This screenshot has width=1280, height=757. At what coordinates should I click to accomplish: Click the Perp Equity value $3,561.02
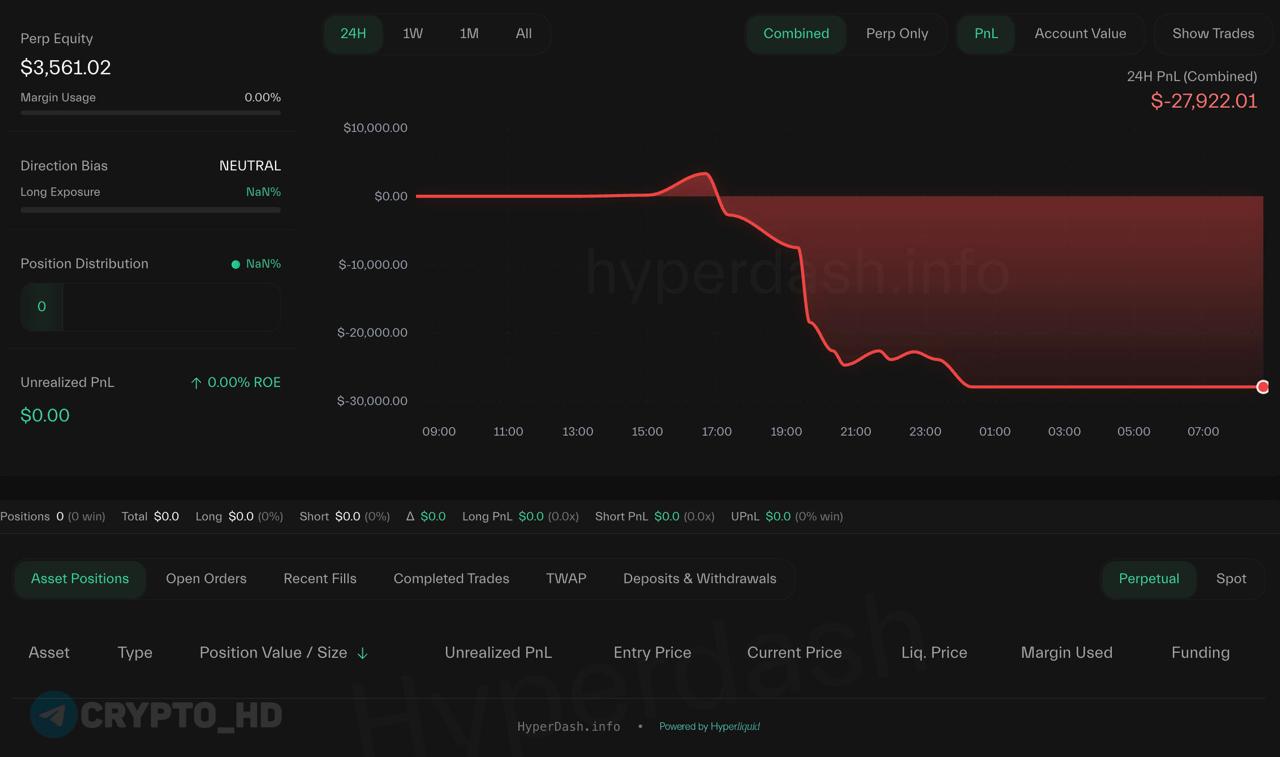coord(66,68)
